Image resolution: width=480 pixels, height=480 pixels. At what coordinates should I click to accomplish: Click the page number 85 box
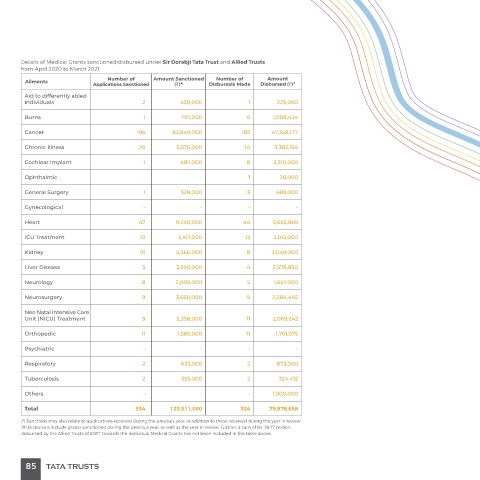point(31,469)
